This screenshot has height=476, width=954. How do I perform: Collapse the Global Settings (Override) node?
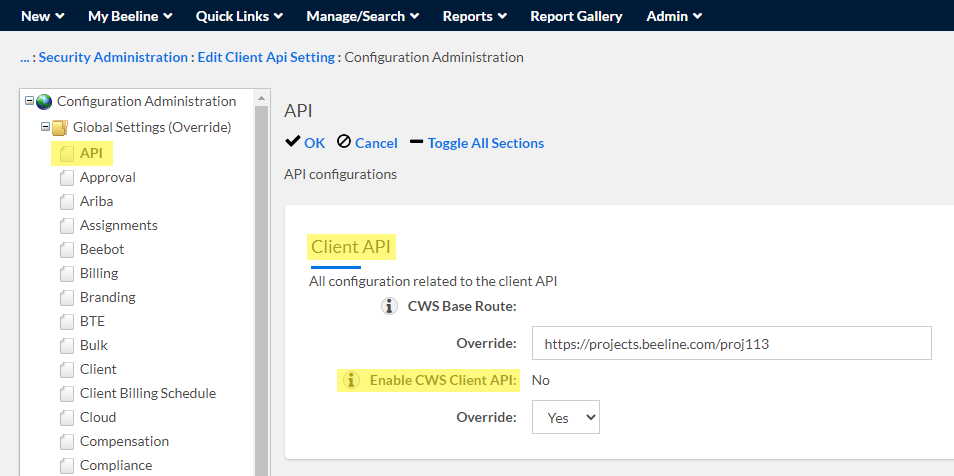point(45,128)
